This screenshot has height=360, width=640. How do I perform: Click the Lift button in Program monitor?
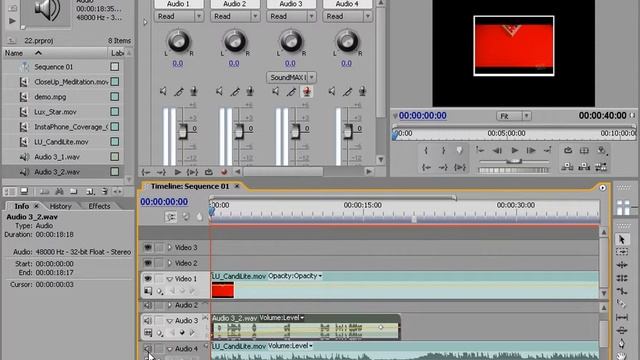click(567, 167)
